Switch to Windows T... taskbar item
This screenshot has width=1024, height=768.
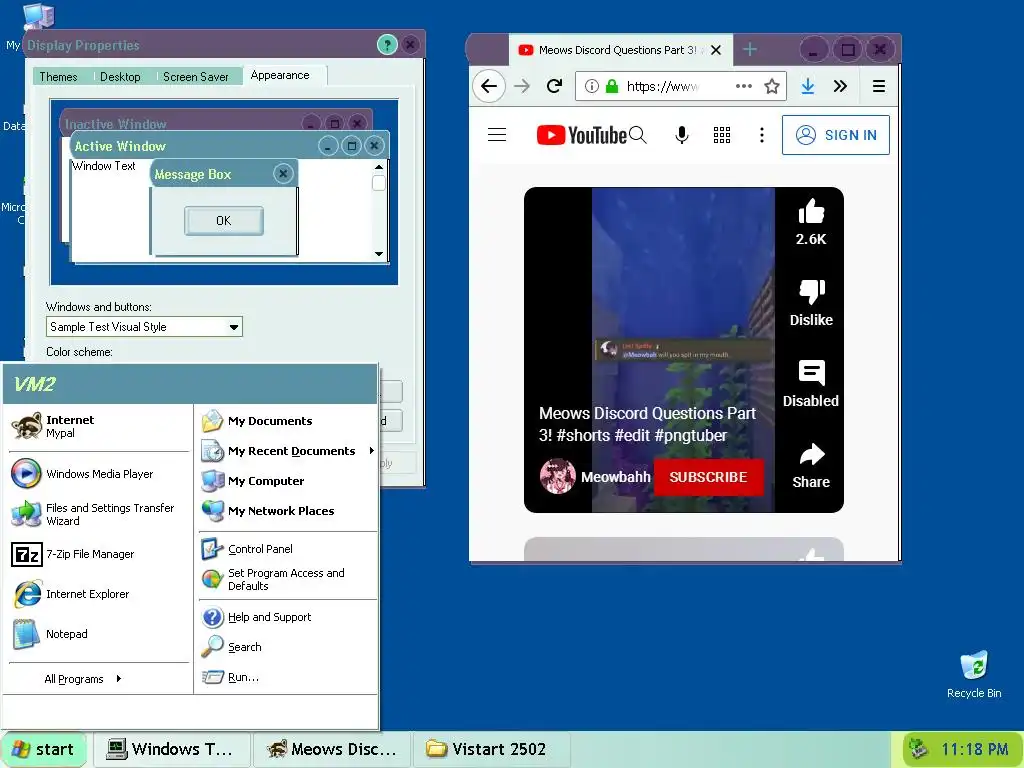coord(172,749)
